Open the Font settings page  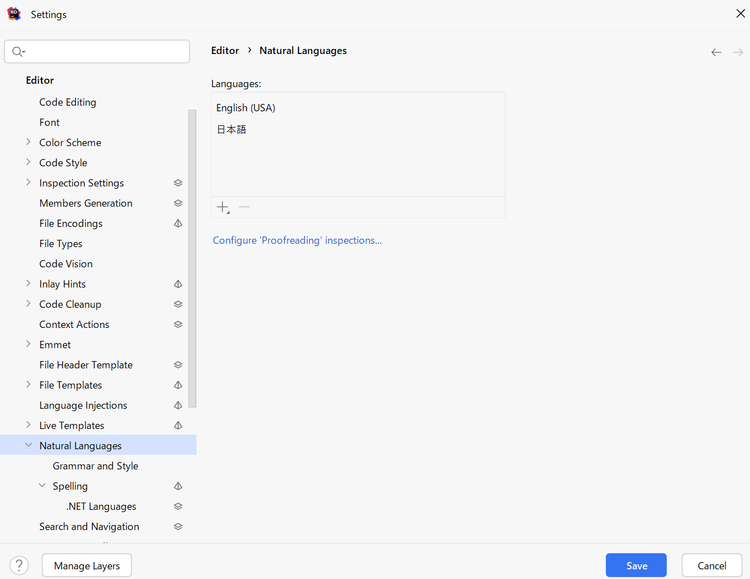pos(49,122)
